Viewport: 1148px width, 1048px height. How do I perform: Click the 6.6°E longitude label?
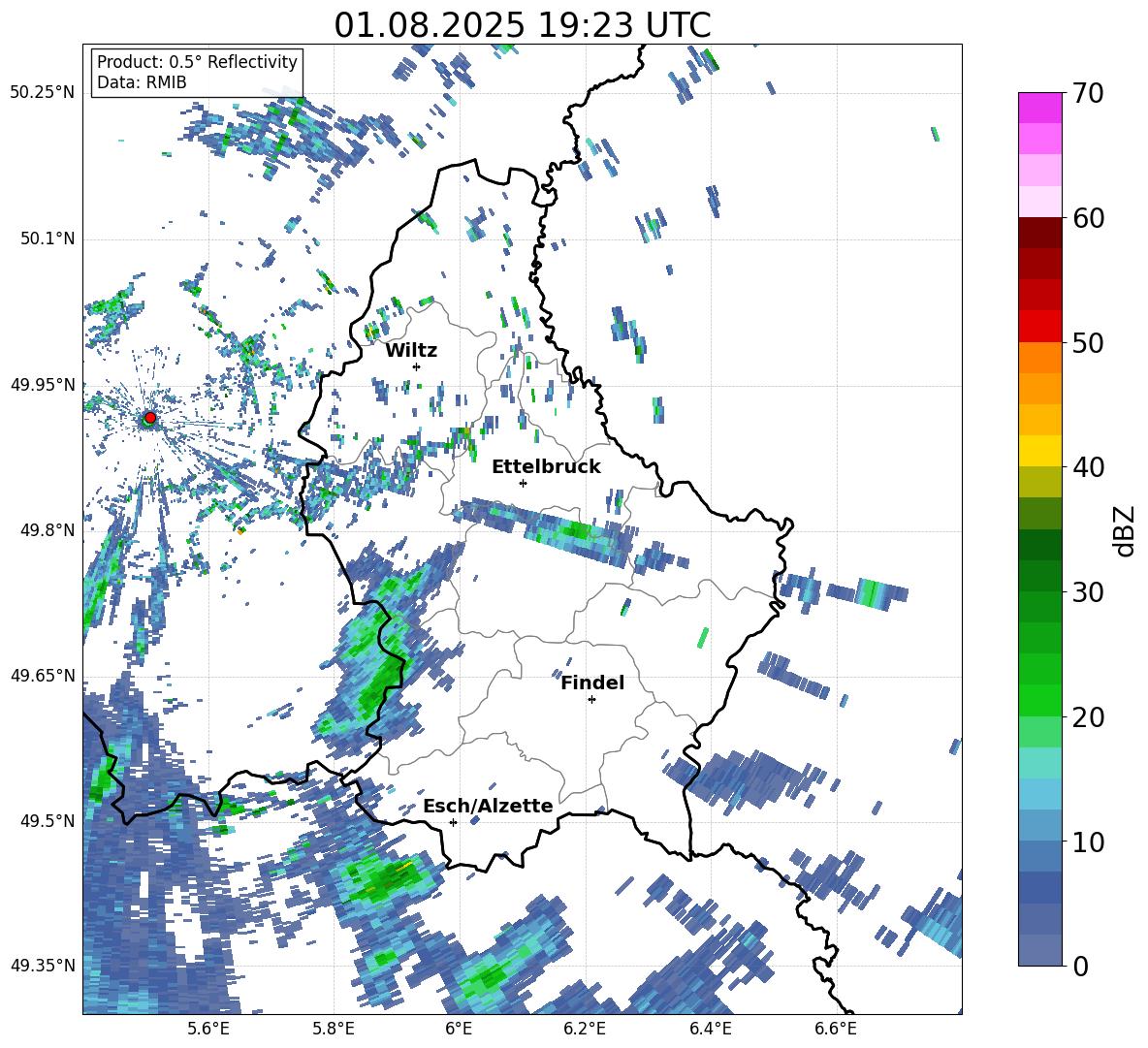click(836, 1029)
